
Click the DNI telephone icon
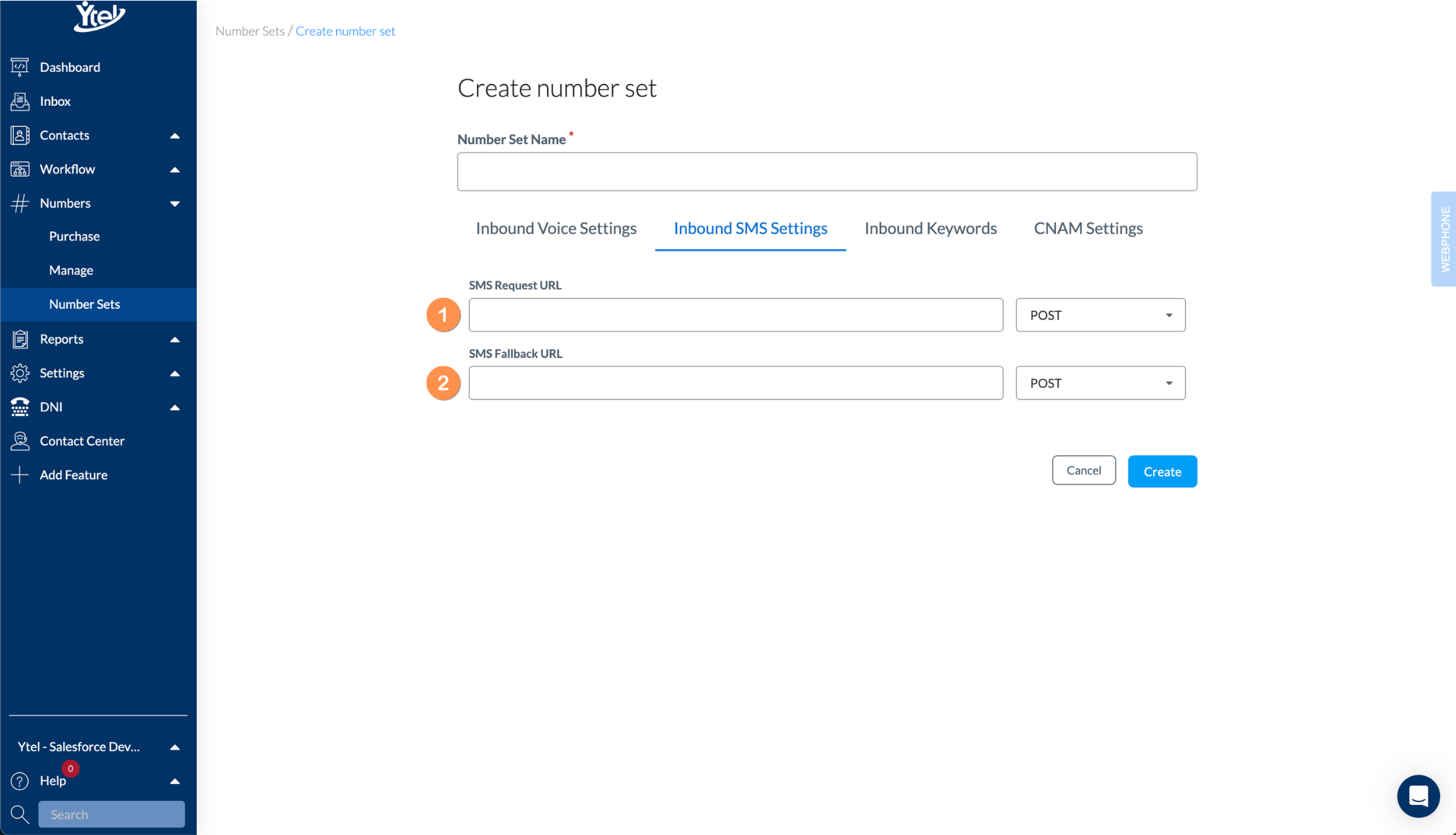click(20, 407)
